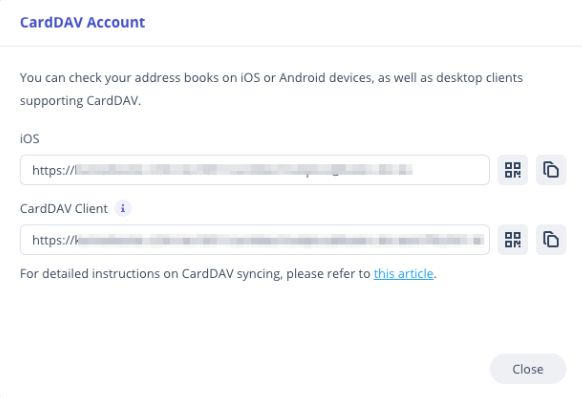Click the https:// prefix in CardDAV Client field

click(x=53, y=240)
